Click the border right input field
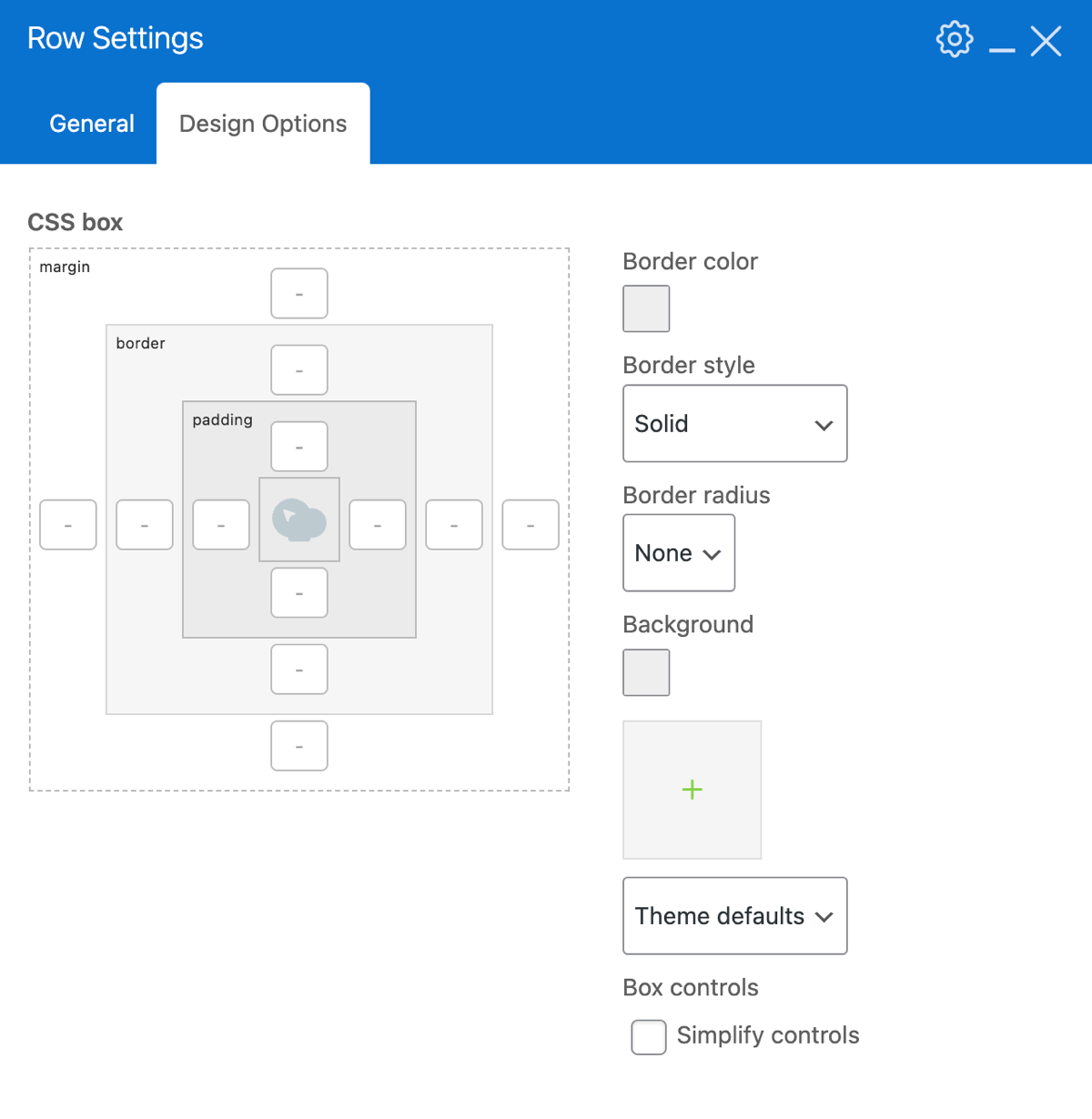The image size is (1092, 1119). [x=454, y=525]
